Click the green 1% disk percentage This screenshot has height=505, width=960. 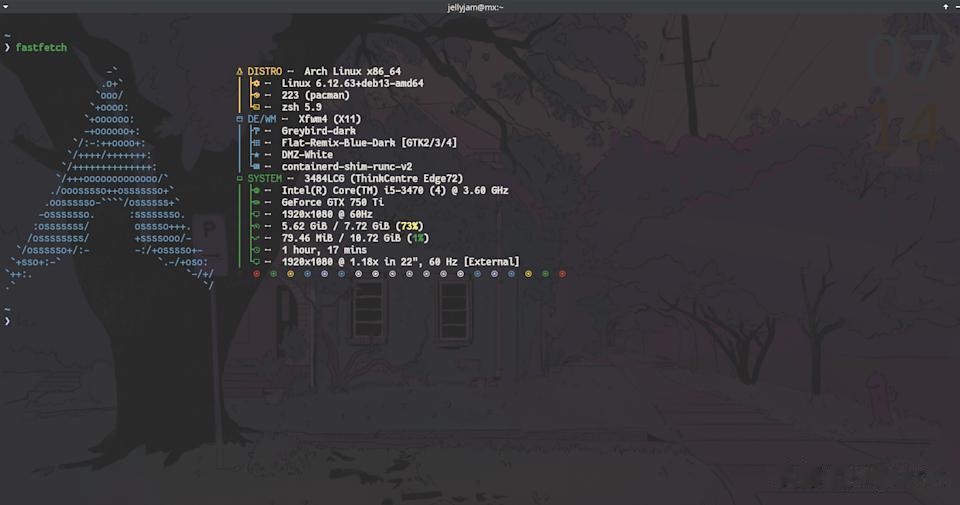tap(418, 238)
